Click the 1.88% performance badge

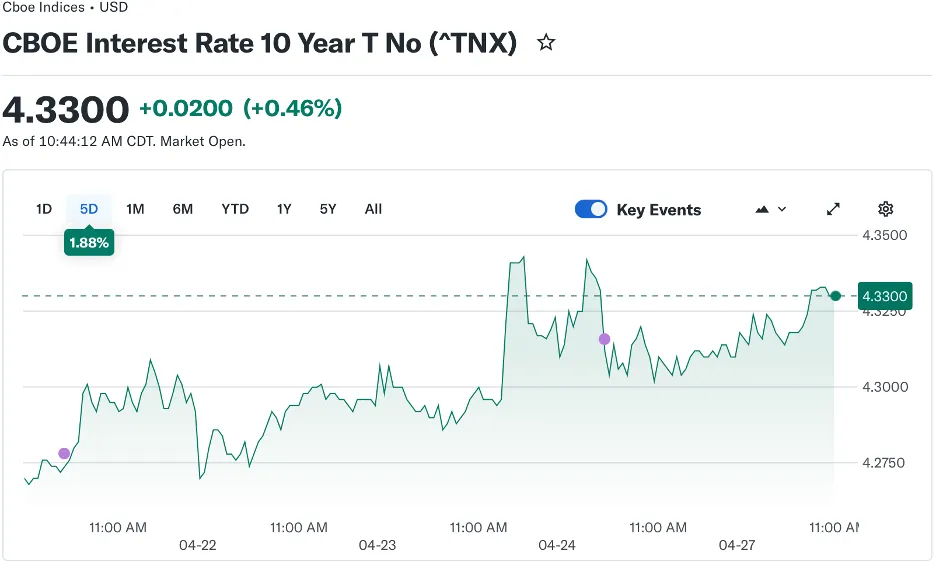[x=89, y=242]
